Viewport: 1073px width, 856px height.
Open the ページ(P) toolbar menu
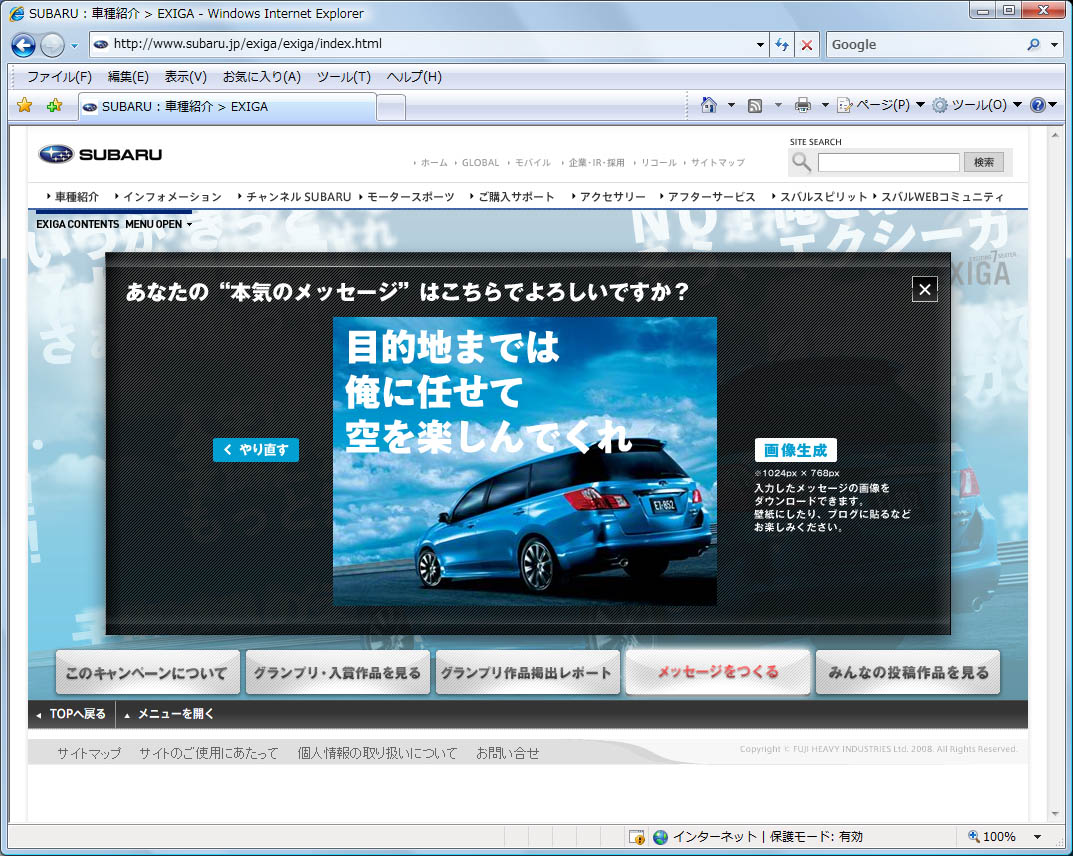pyautogui.click(x=881, y=105)
